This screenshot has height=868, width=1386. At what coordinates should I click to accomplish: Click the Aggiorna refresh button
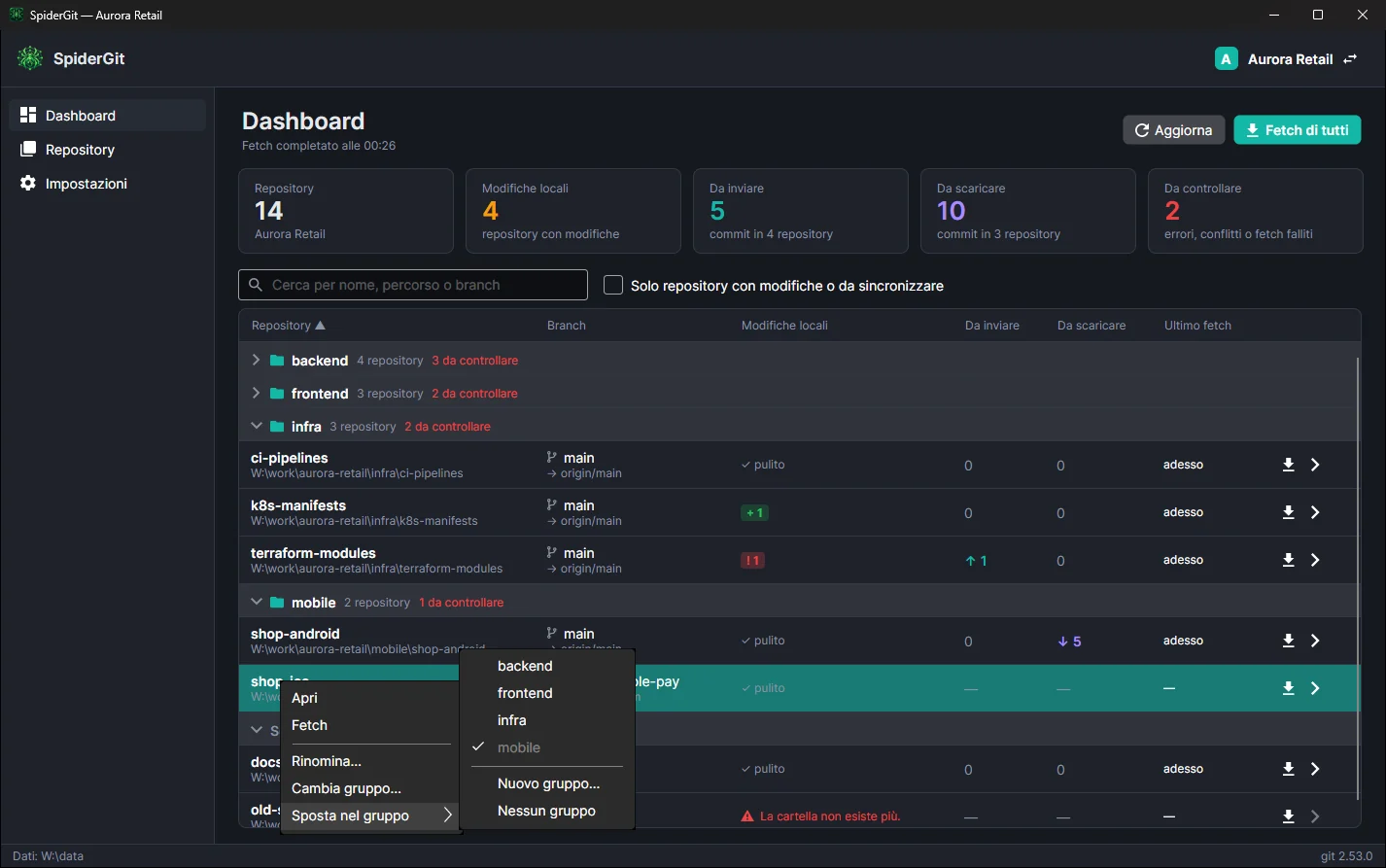(1173, 130)
